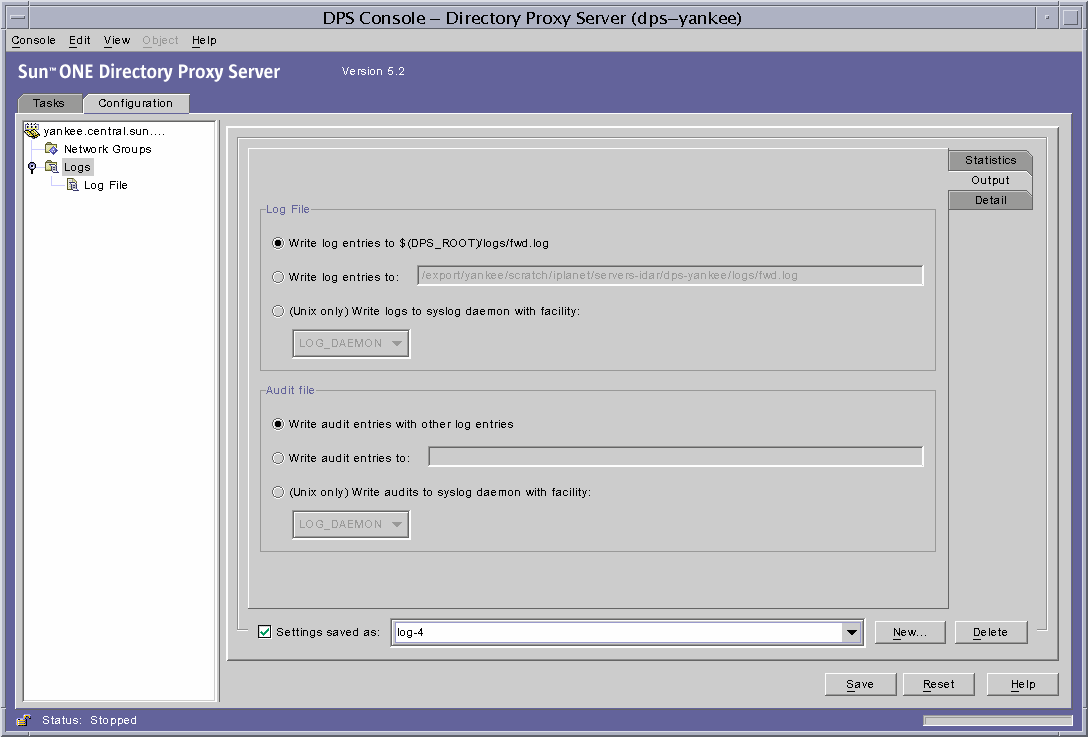Image resolution: width=1088 pixels, height=737 pixels.
Task: Select the Logs tree item
Action: click(x=77, y=167)
